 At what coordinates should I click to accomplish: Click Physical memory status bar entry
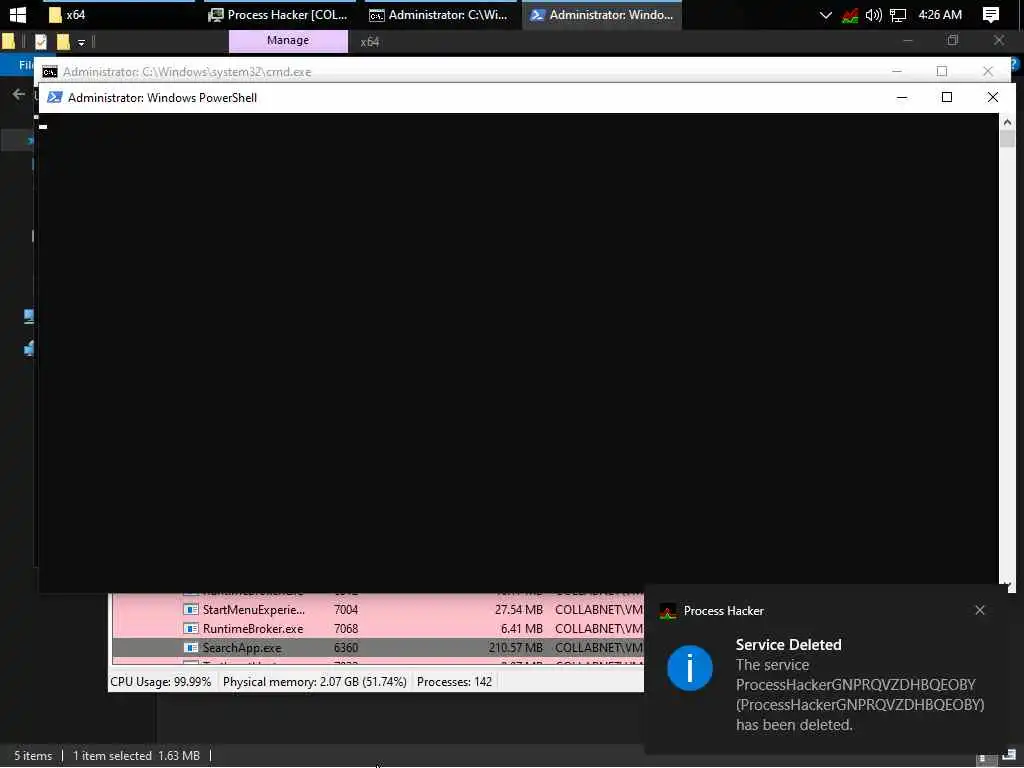point(314,682)
